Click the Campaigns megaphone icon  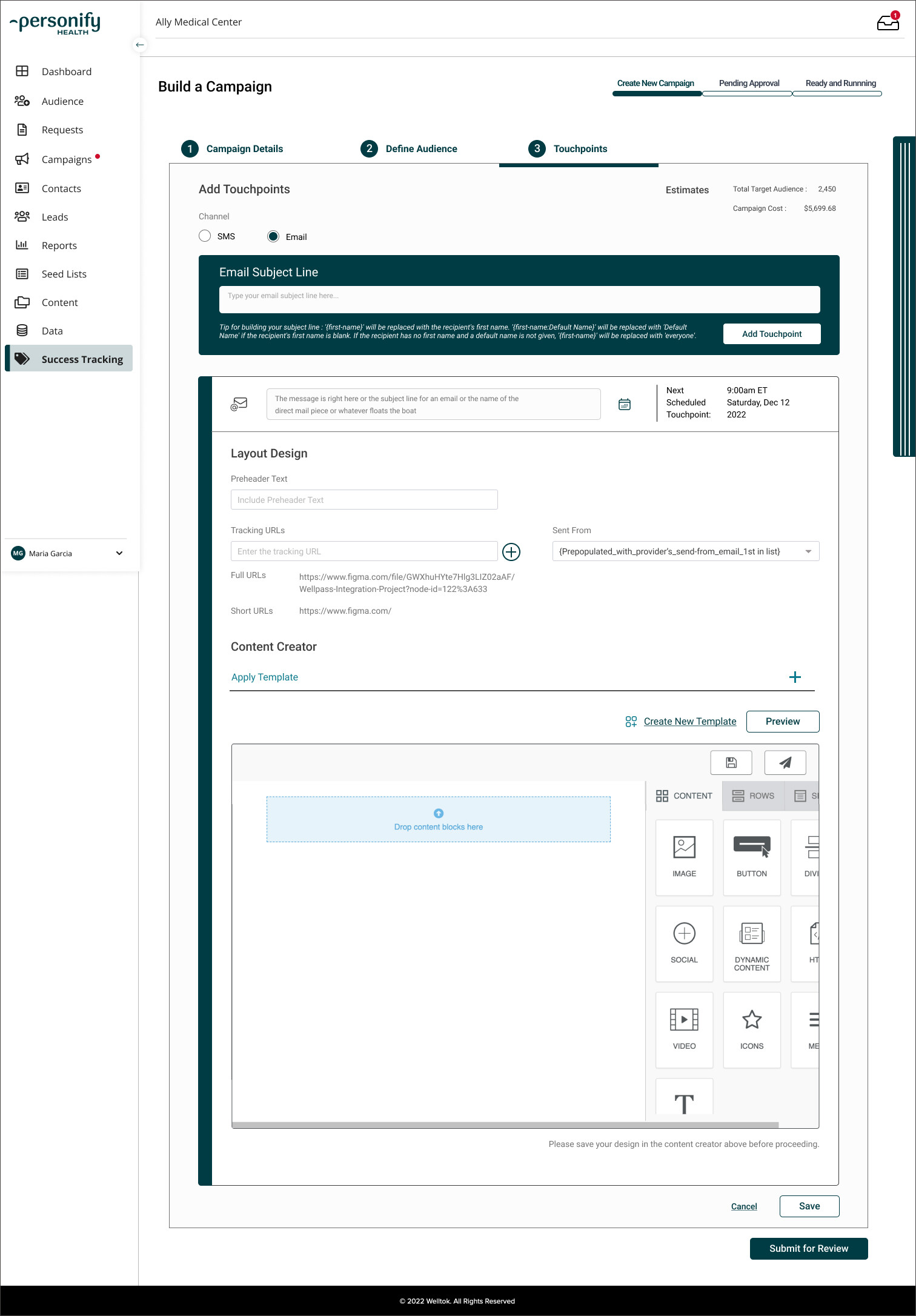(x=22, y=159)
